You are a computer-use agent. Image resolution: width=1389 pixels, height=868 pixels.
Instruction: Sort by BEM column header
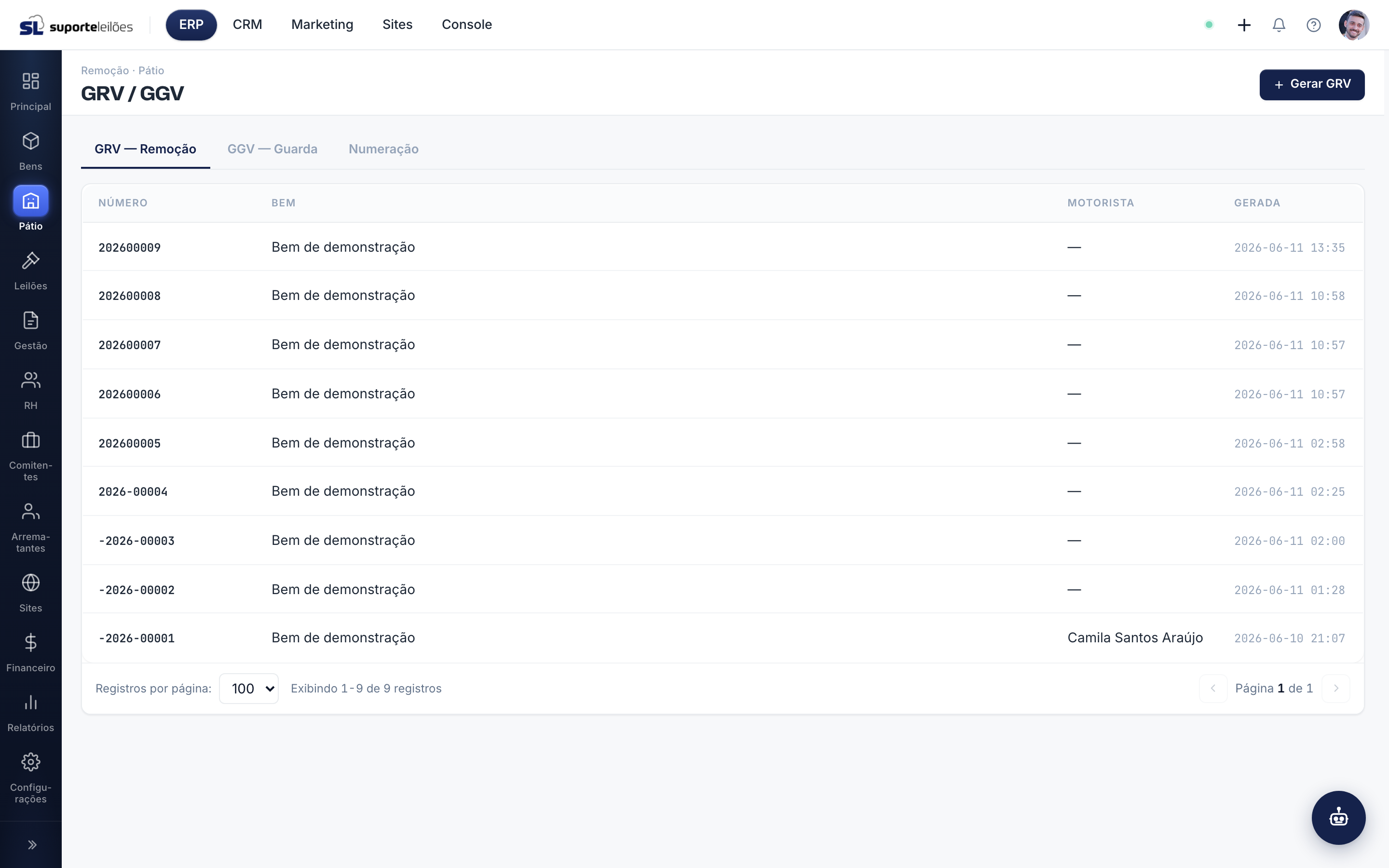point(284,203)
